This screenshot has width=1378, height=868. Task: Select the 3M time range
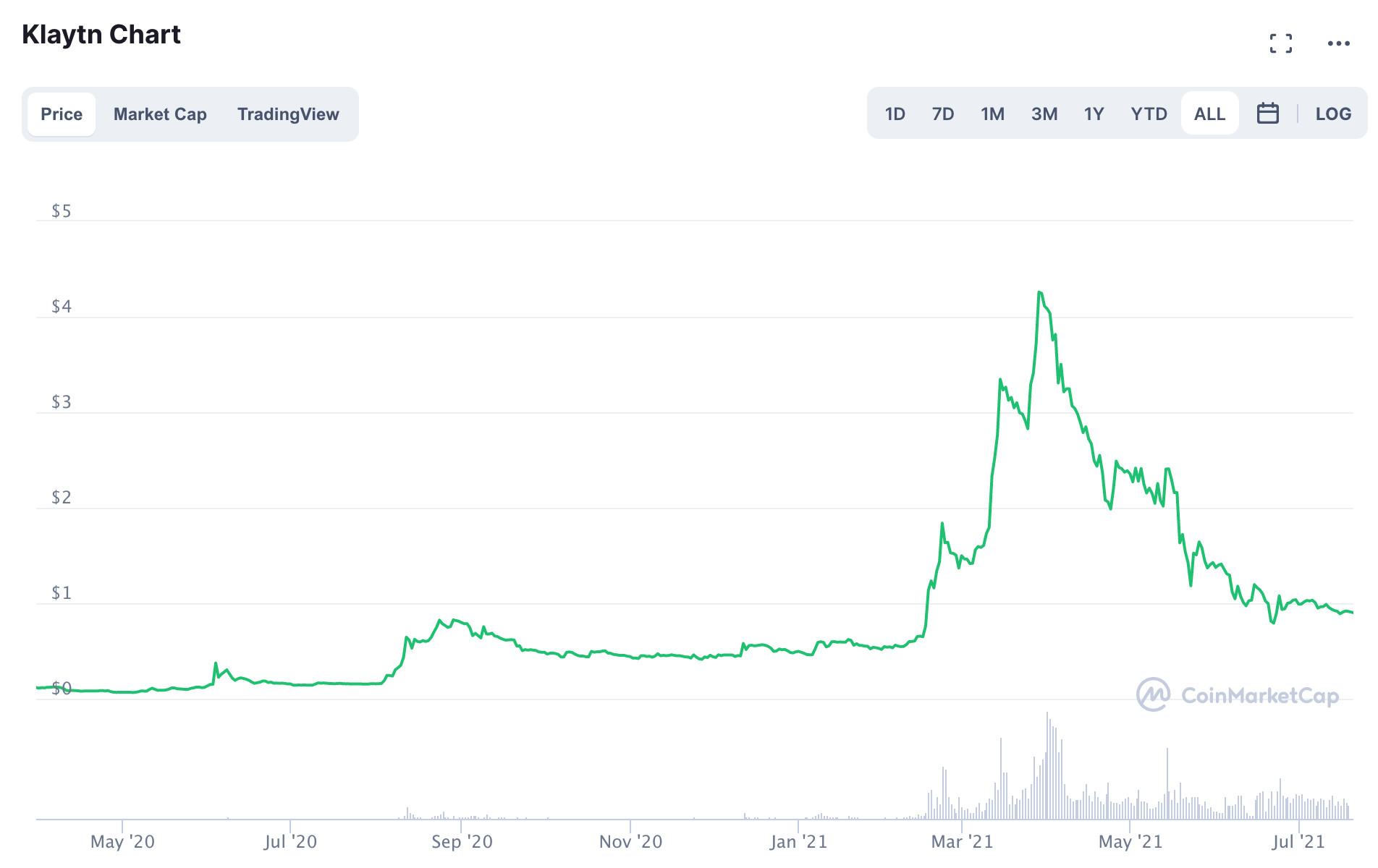pyautogui.click(x=1044, y=114)
